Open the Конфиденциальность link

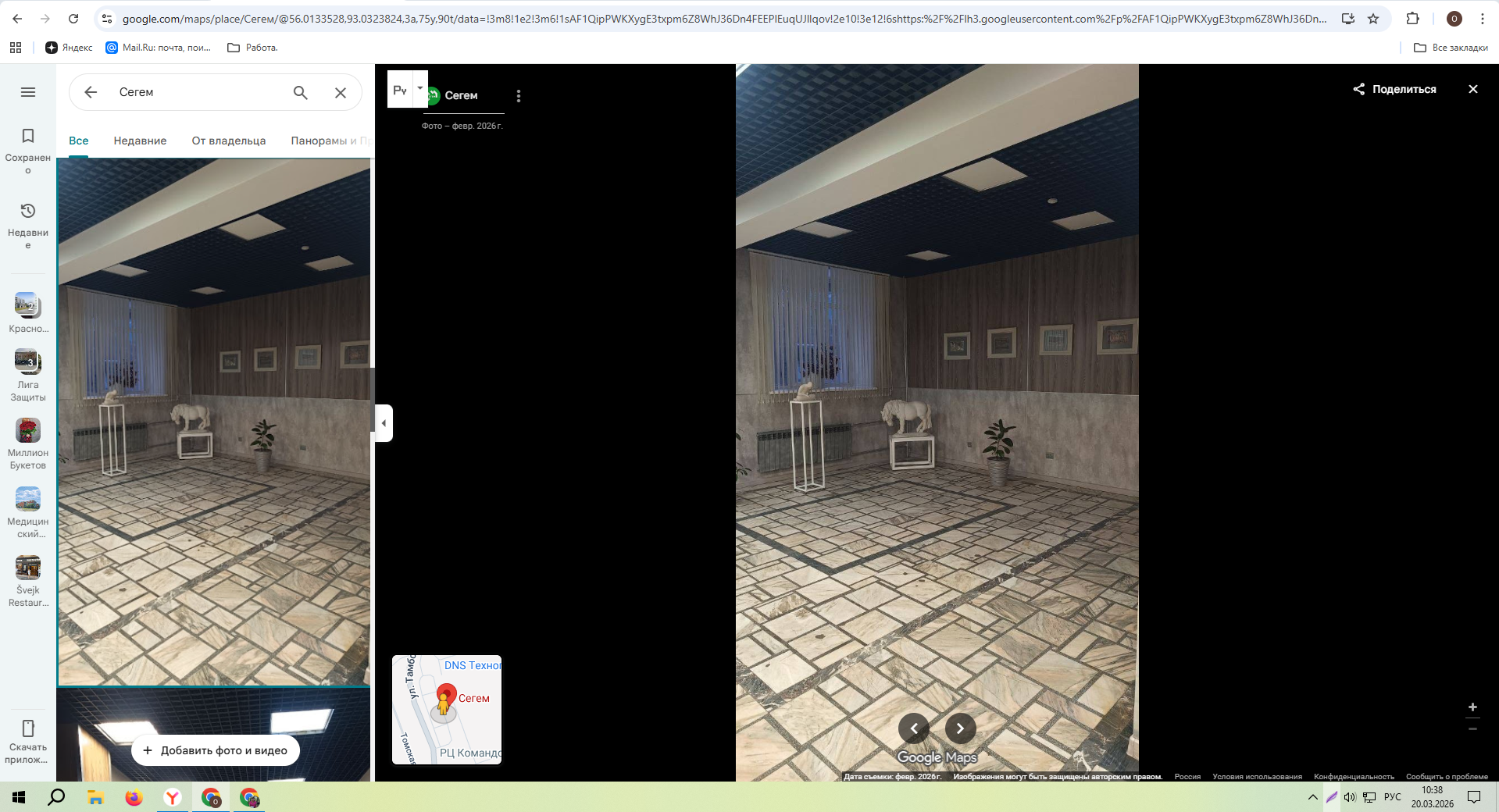(x=1354, y=777)
